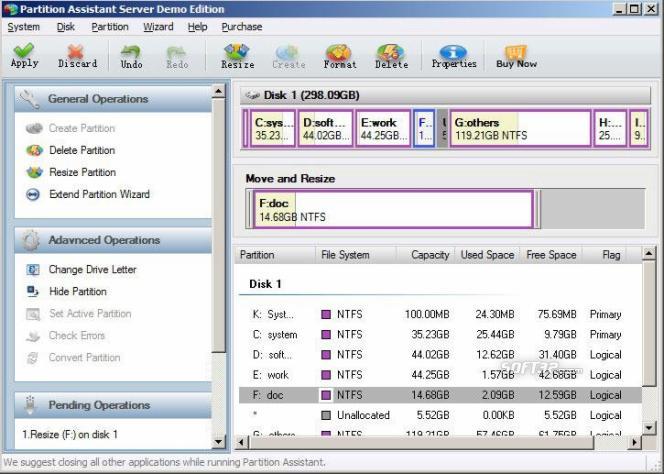The height and width of the screenshot is (474, 664).
Task: Click the Format toolbar icon
Action: point(339,53)
